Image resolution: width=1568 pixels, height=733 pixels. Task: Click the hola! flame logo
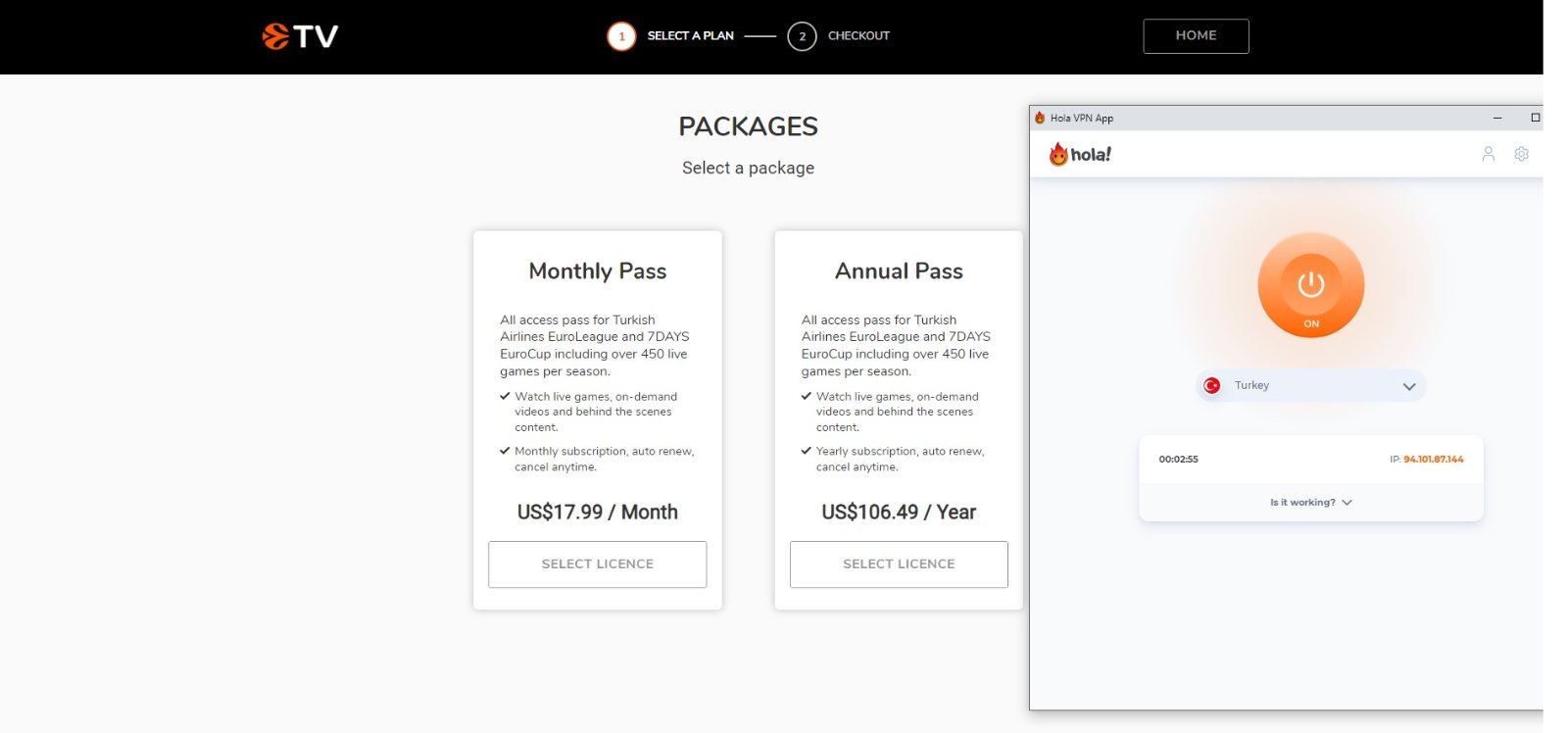[x=1080, y=154]
